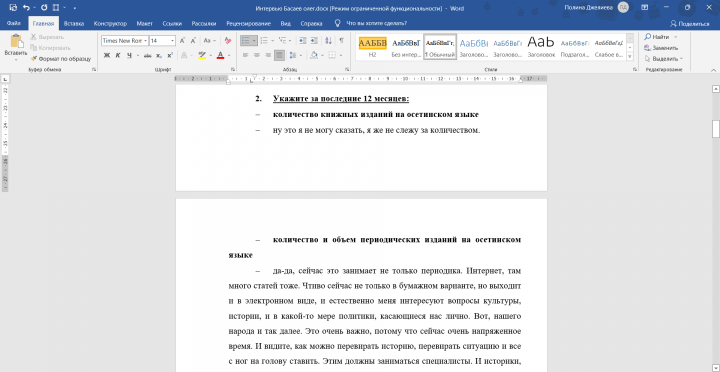Screen dimensions: 720x372
Task: Apply the large 'Заголовок' title style
Action: [541, 47]
